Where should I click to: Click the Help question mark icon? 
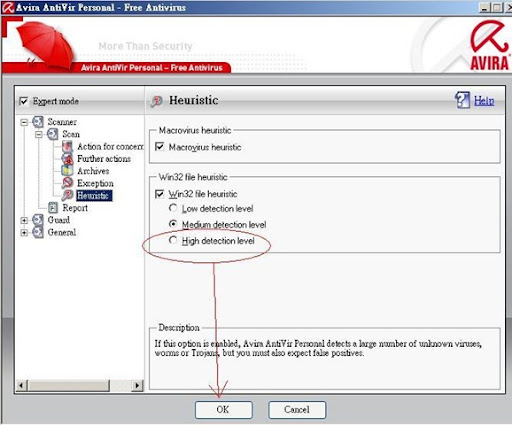(462, 100)
